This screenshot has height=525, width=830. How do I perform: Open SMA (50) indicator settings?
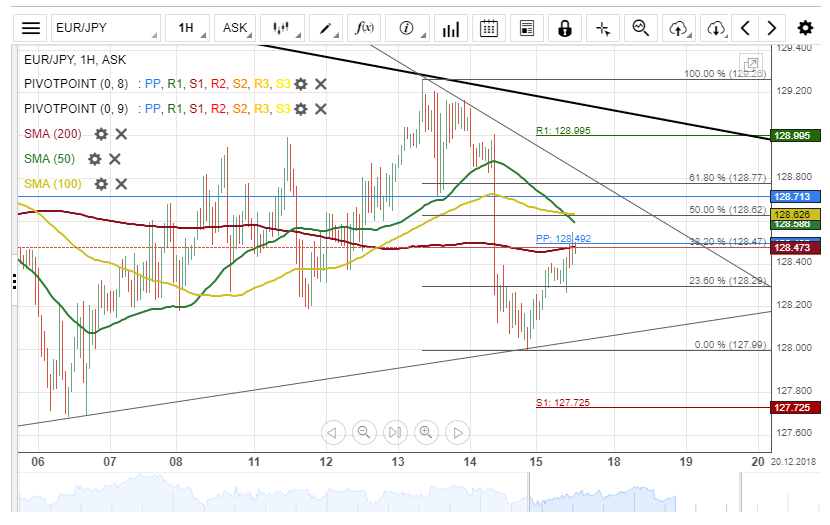95,158
